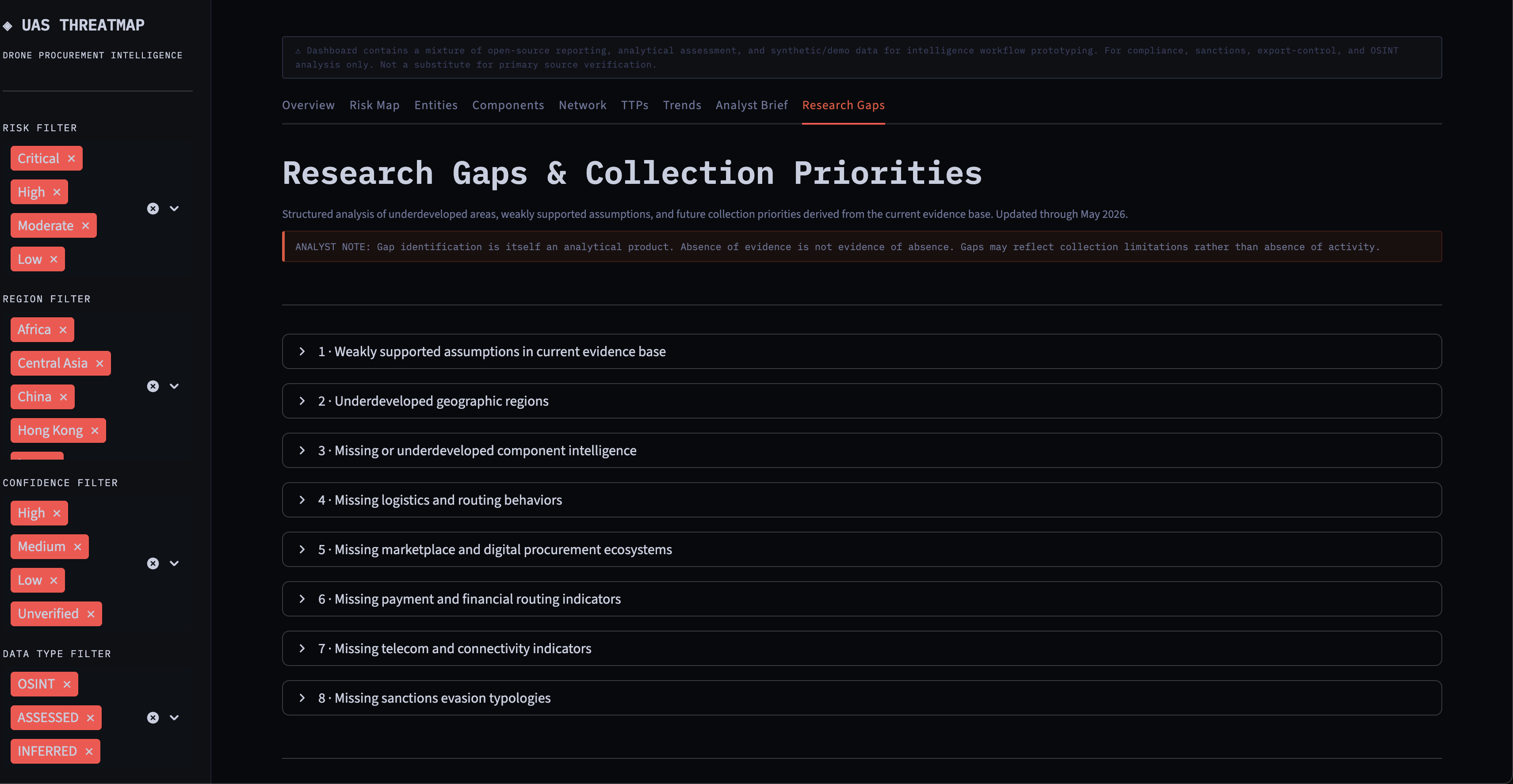This screenshot has width=1513, height=784.
Task: Open the confidence filter dropdown
Action: [x=175, y=563]
